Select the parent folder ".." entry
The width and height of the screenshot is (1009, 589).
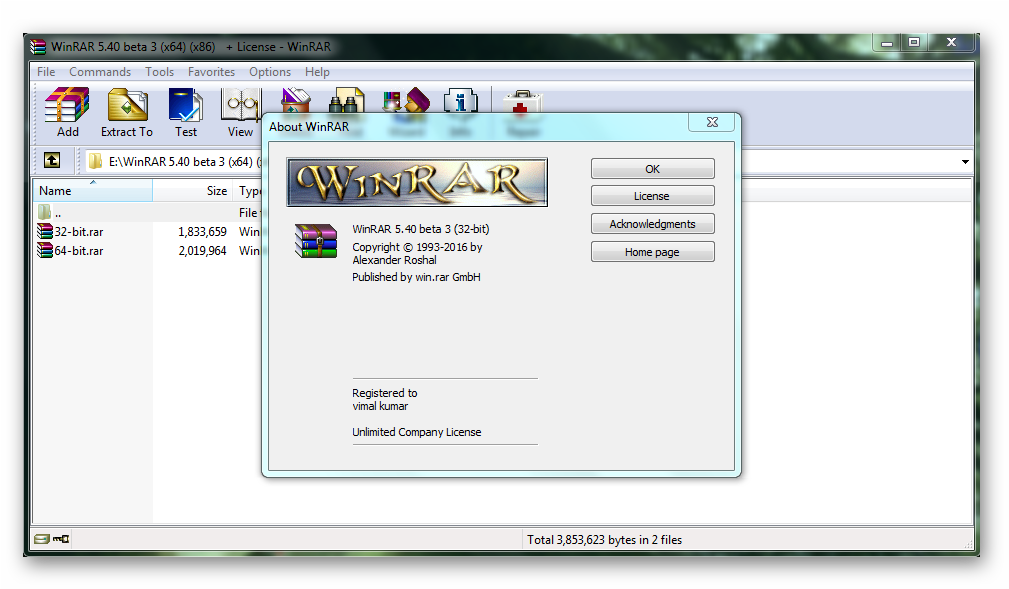[57, 212]
